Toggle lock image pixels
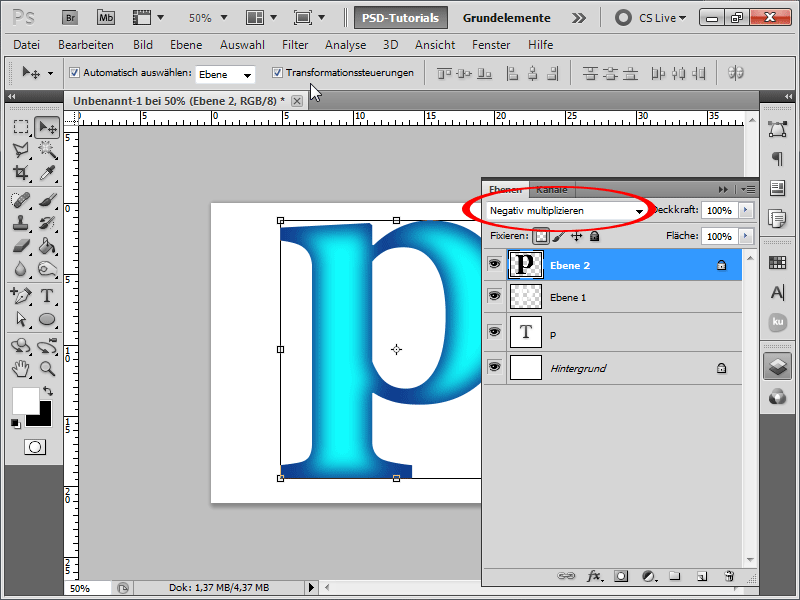Viewport: 800px width, 600px height. [x=559, y=236]
